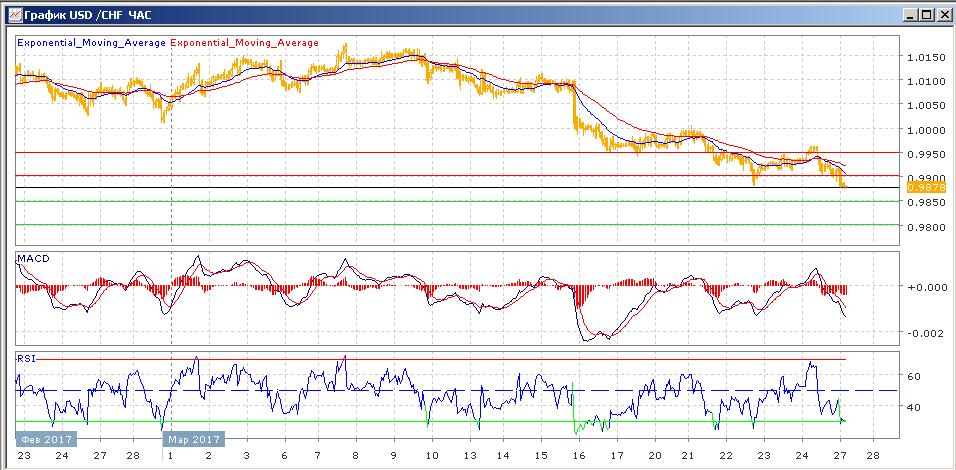956x470 pixels.
Task: Click the orange 0.9878 current price tag
Action: coord(926,188)
